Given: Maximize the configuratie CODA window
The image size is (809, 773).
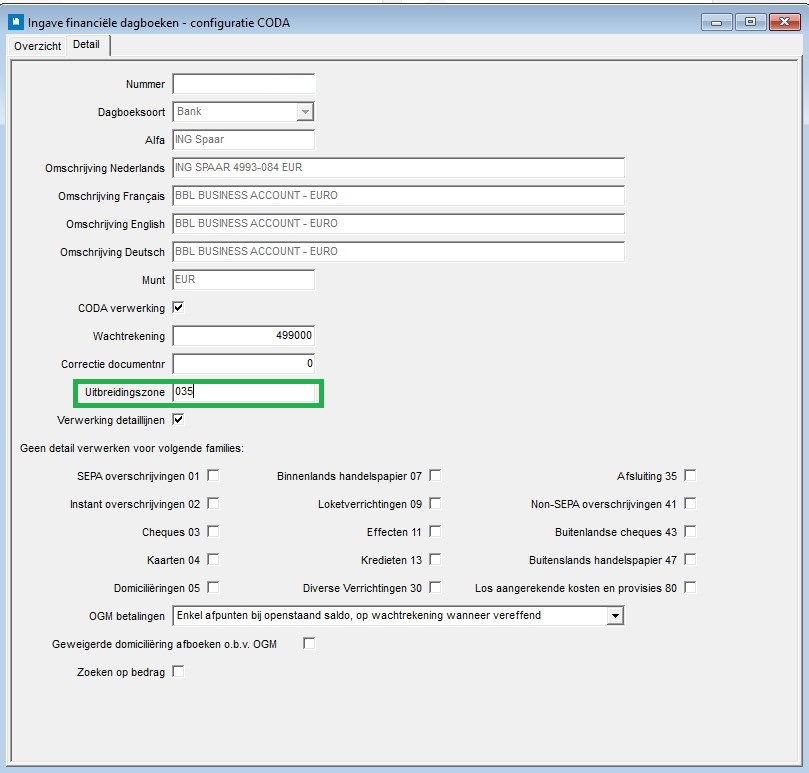Looking at the screenshot, I should coord(750,21).
